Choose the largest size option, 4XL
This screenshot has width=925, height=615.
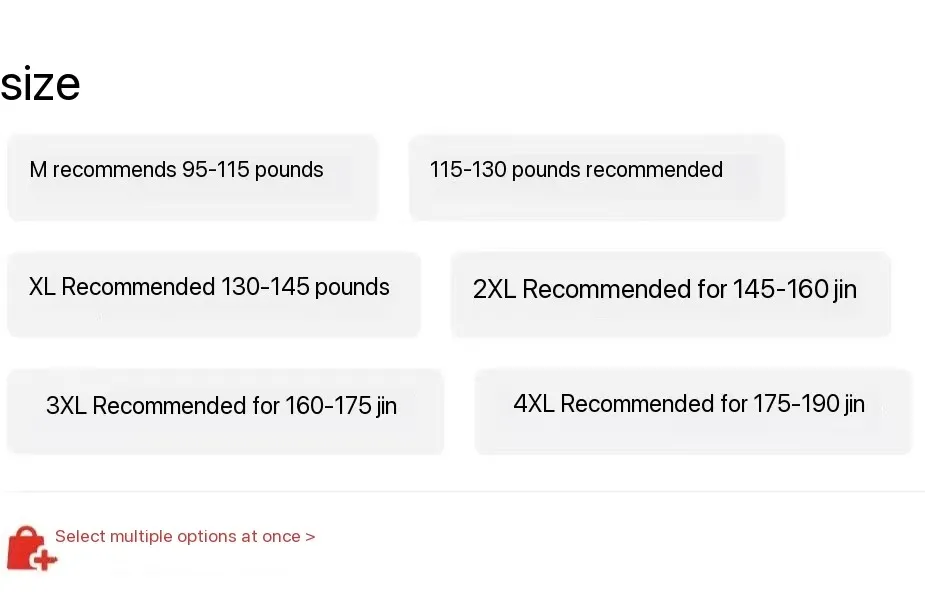[x=692, y=410]
